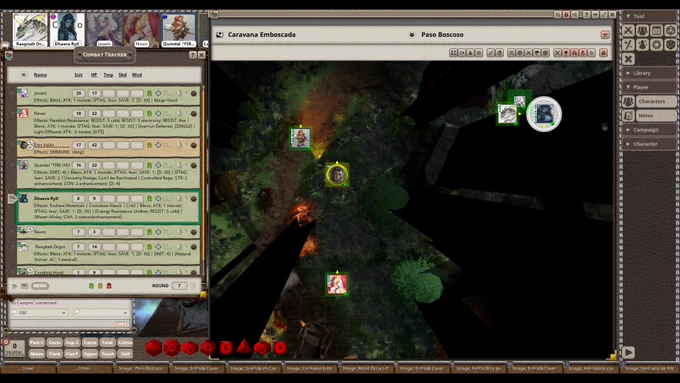This screenshot has width=680, height=383.
Task: Toggle Jewels friend-or-foe faction indicator
Action: [149, 93]
